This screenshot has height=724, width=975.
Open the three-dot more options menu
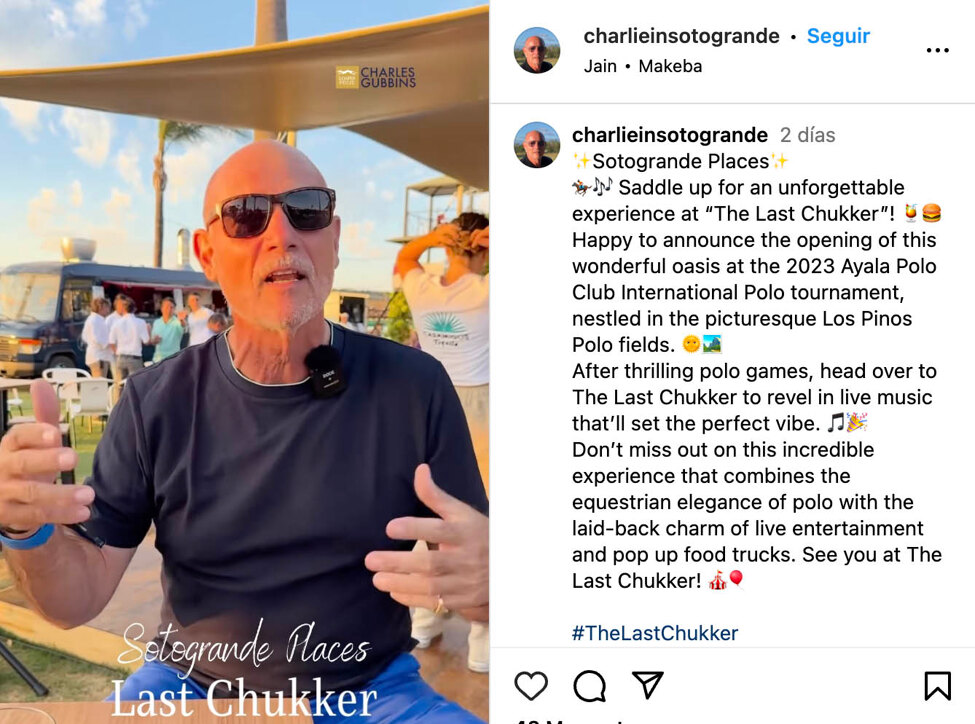click(937, 50)
